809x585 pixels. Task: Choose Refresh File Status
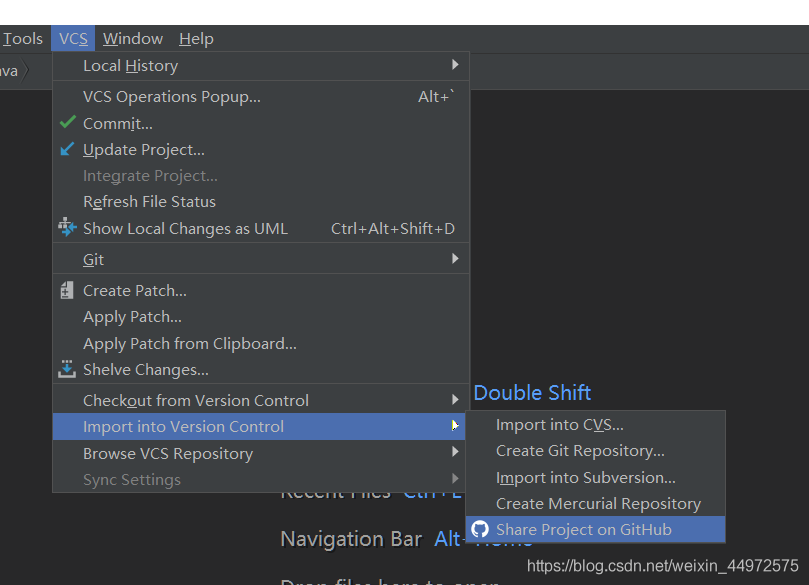click(261, 202)
